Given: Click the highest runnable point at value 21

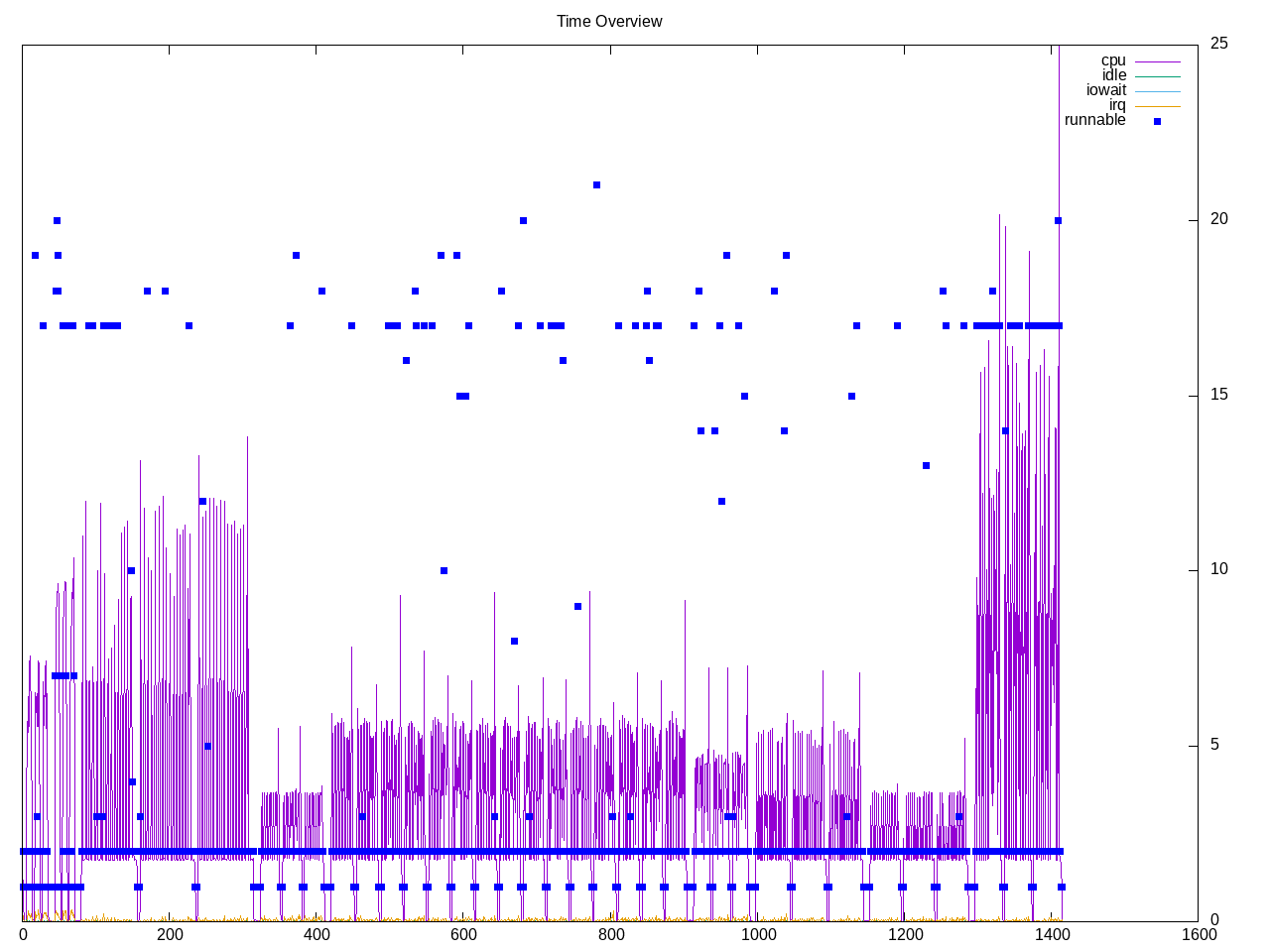Looking at the screenshot, I should [596, 185].
